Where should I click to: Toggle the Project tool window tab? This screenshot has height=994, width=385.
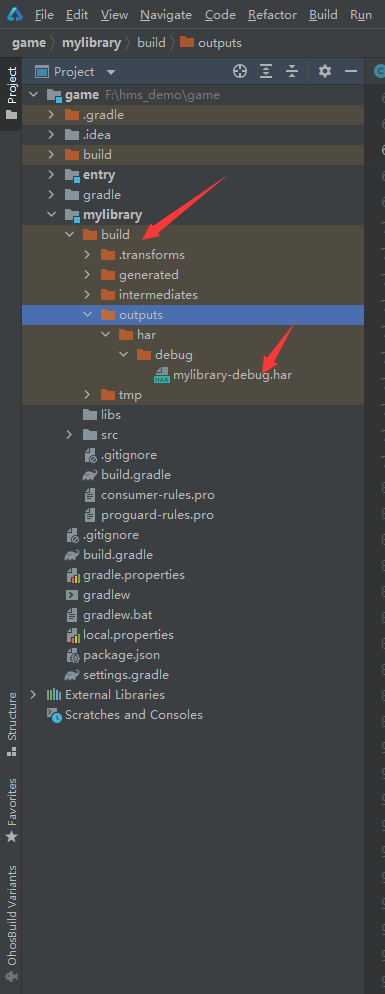point(11,94)
